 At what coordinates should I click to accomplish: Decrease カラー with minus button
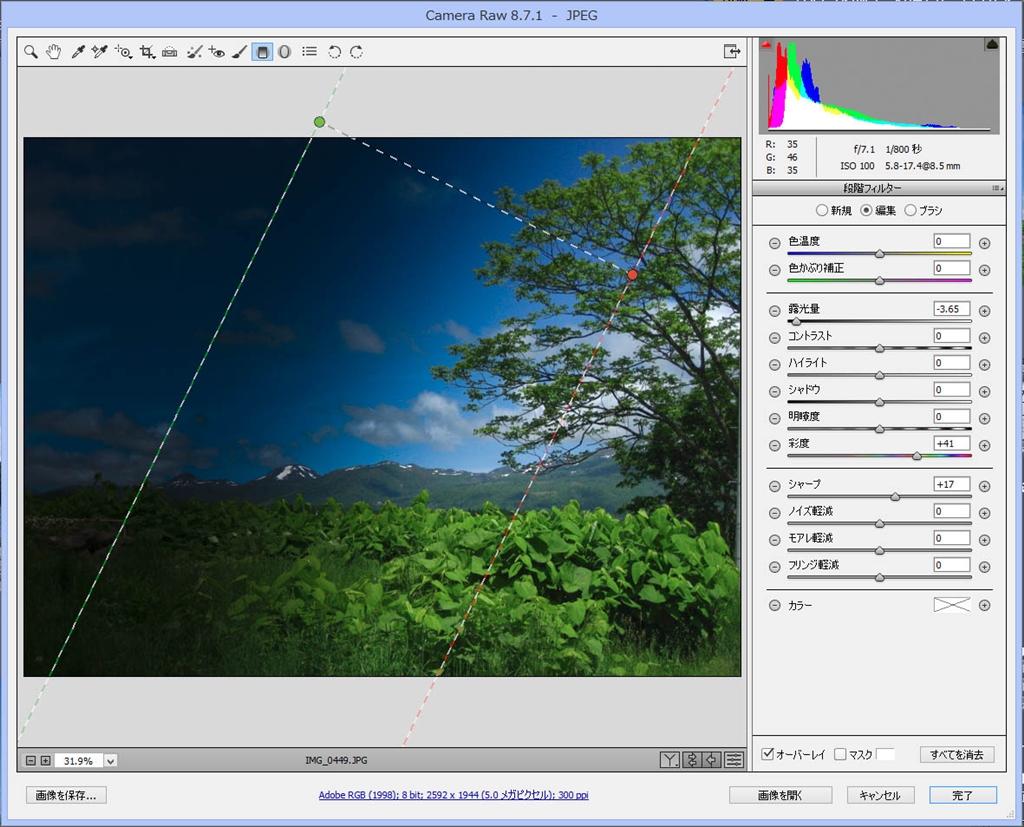(775, 606)
